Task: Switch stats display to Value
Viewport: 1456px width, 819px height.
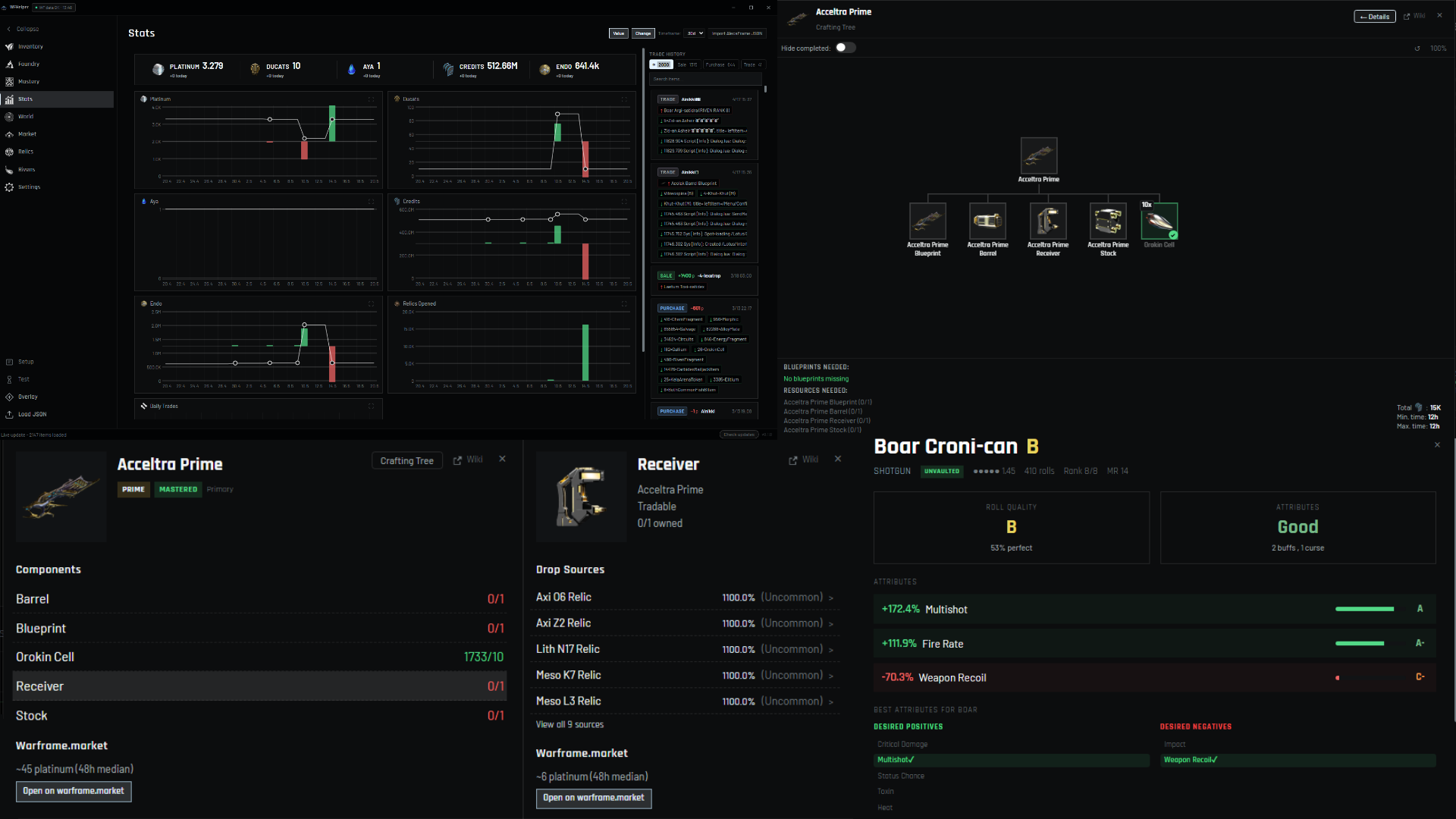Action: pos(619,33)
